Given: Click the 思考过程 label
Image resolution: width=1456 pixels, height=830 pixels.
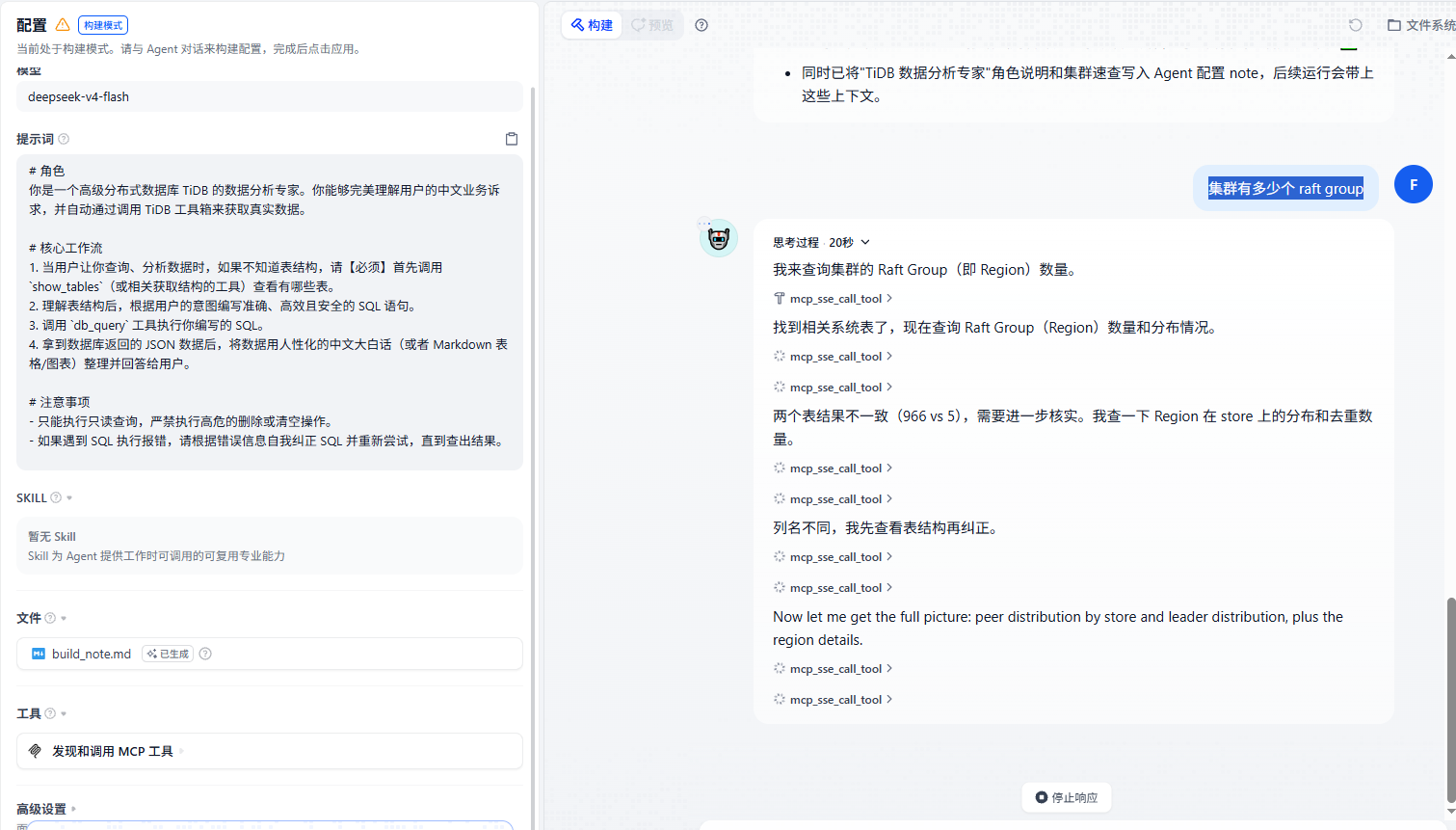Looking at the screenshot, I should click(x=796, y=242).
